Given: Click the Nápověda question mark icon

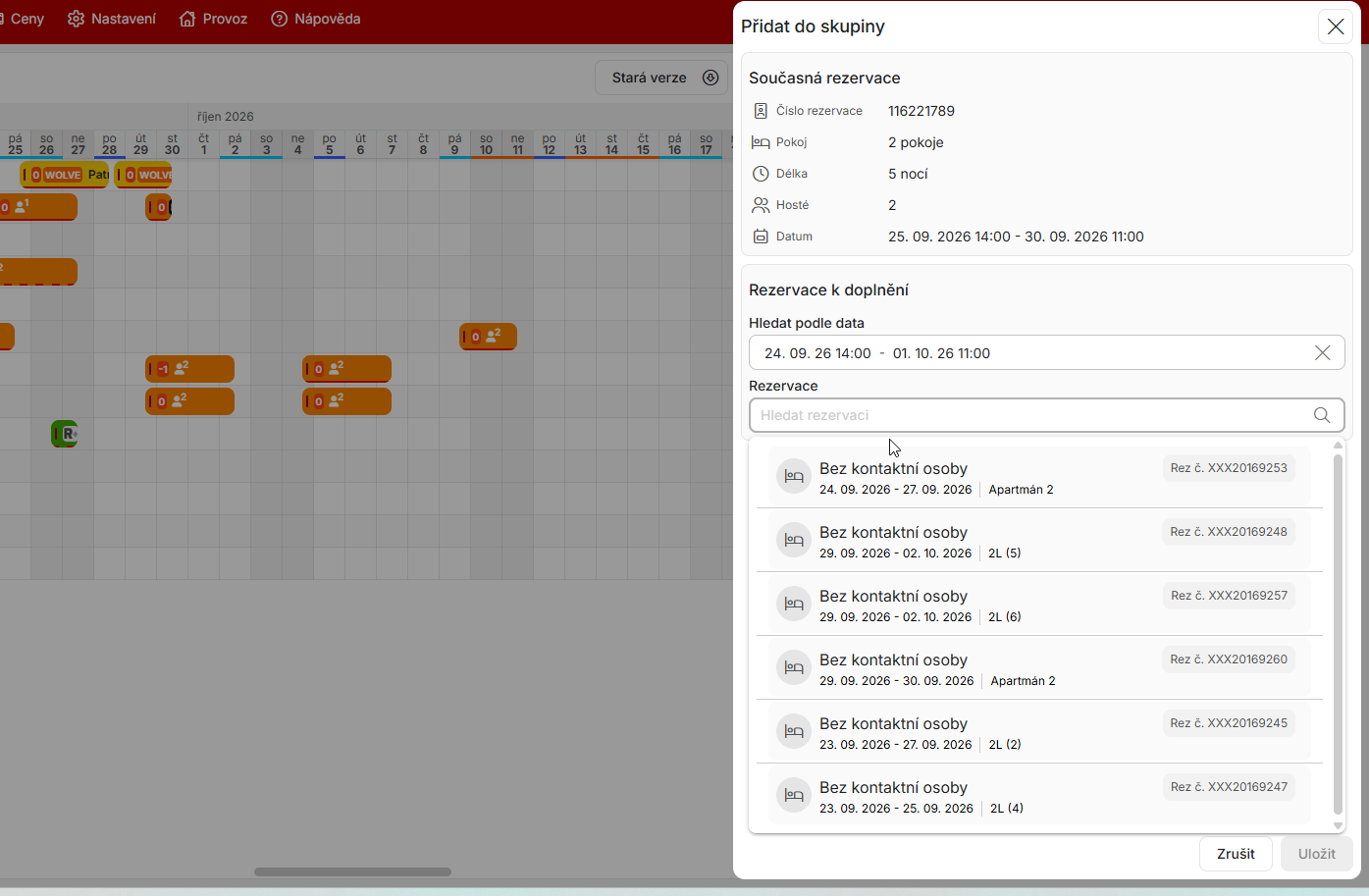Looking at the screenshot, I should click(280, 19).
